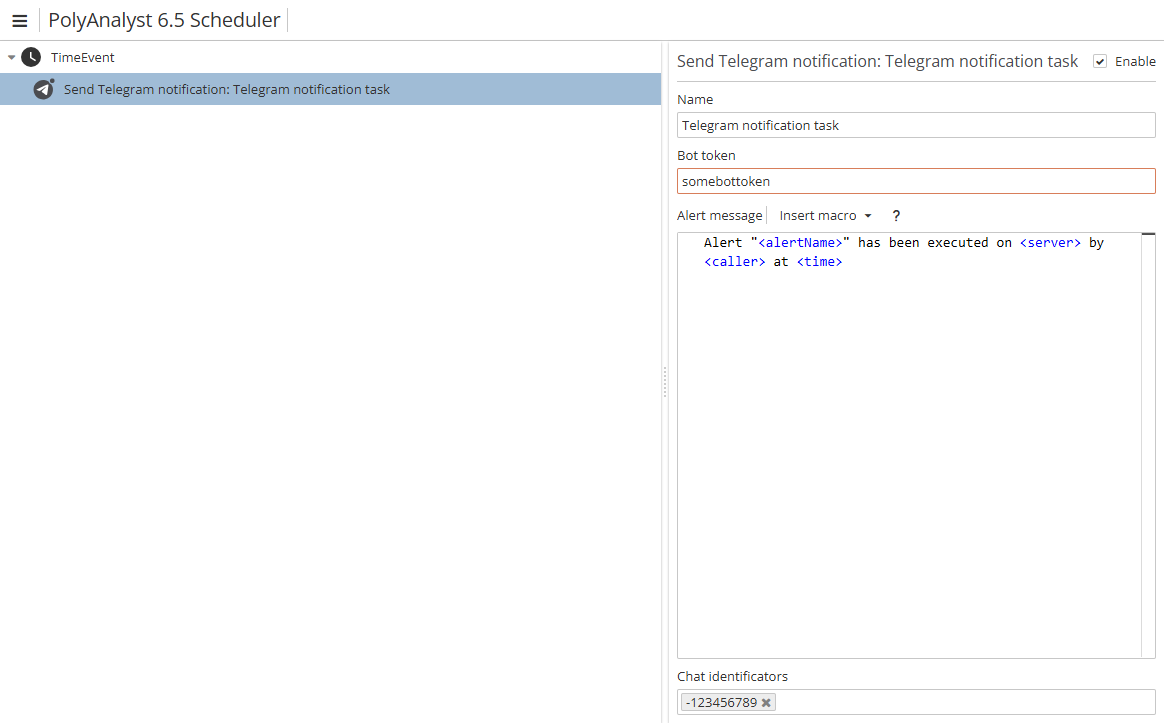Viewport: 1164px width, 723px height.
Task: Click the empty space in the Chat identificators field
Action: click(x=960, y=702)
